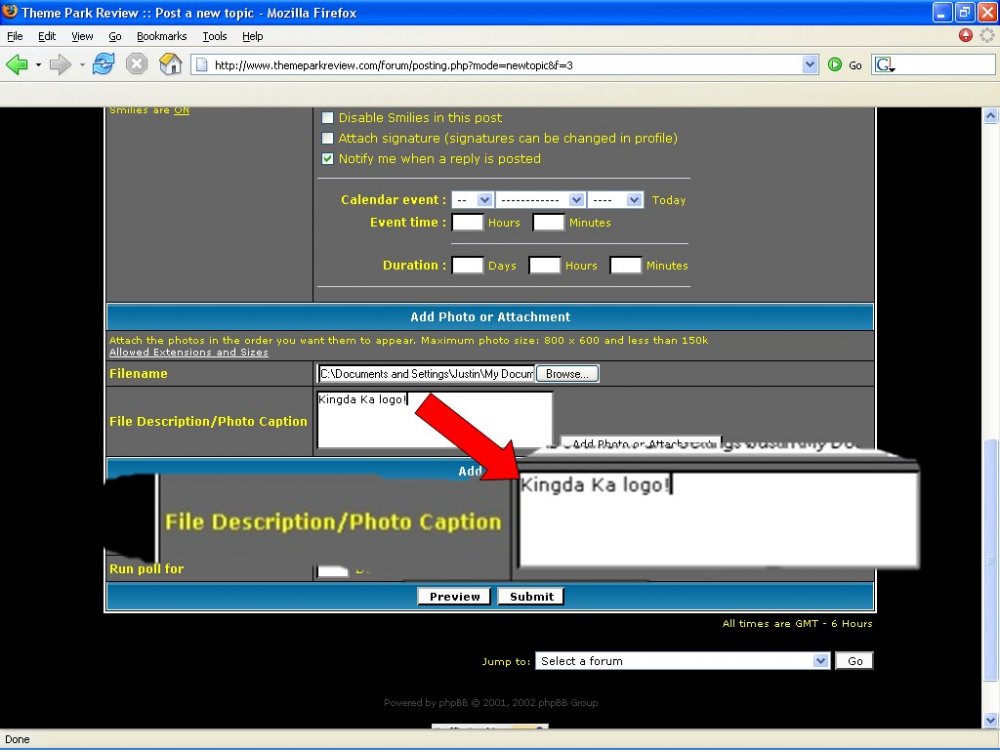Click the Forward navigation arrow
Screen dimensions: 1000x750
coord(60,65)
